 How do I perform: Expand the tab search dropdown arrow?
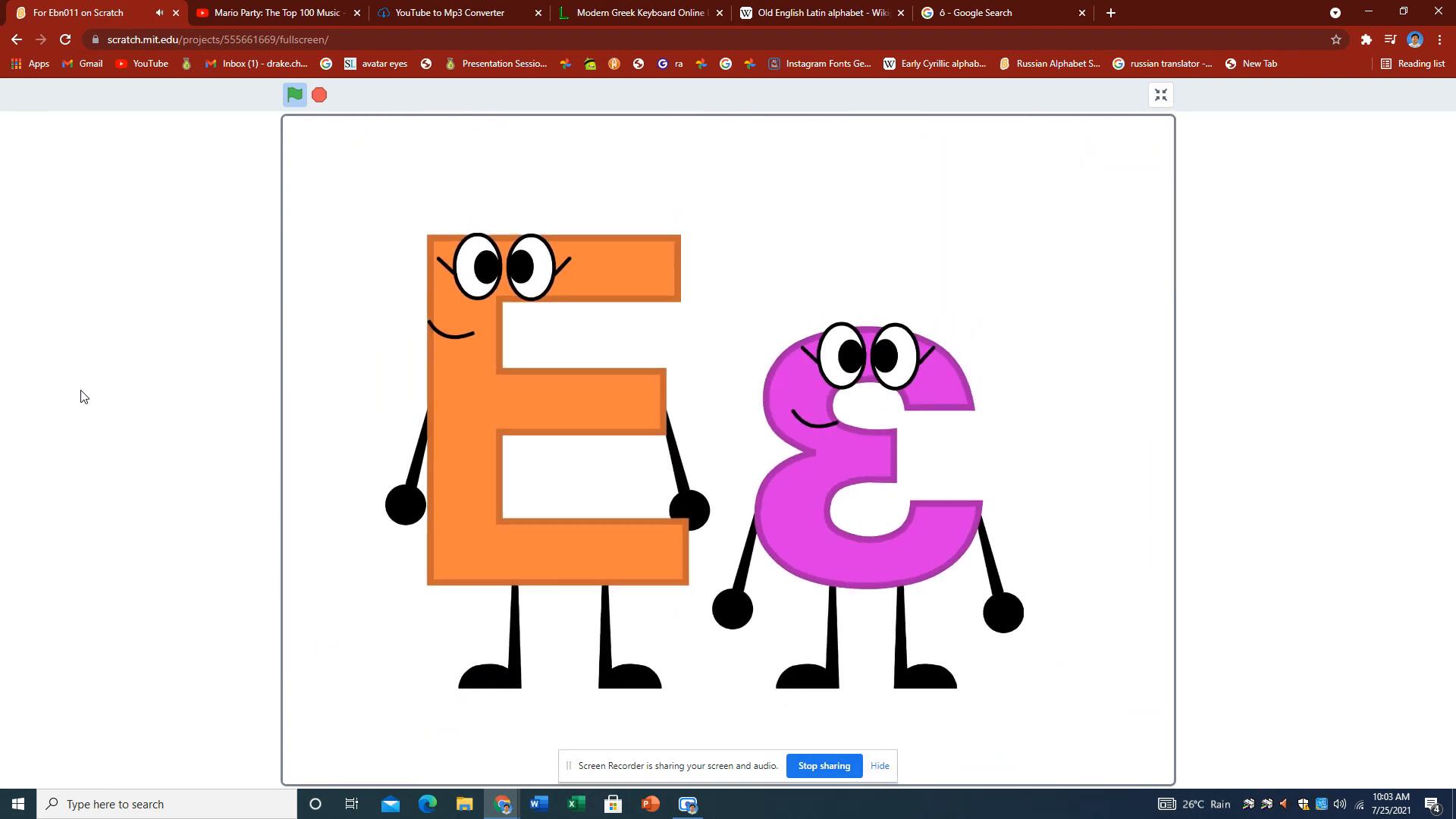1335,13
